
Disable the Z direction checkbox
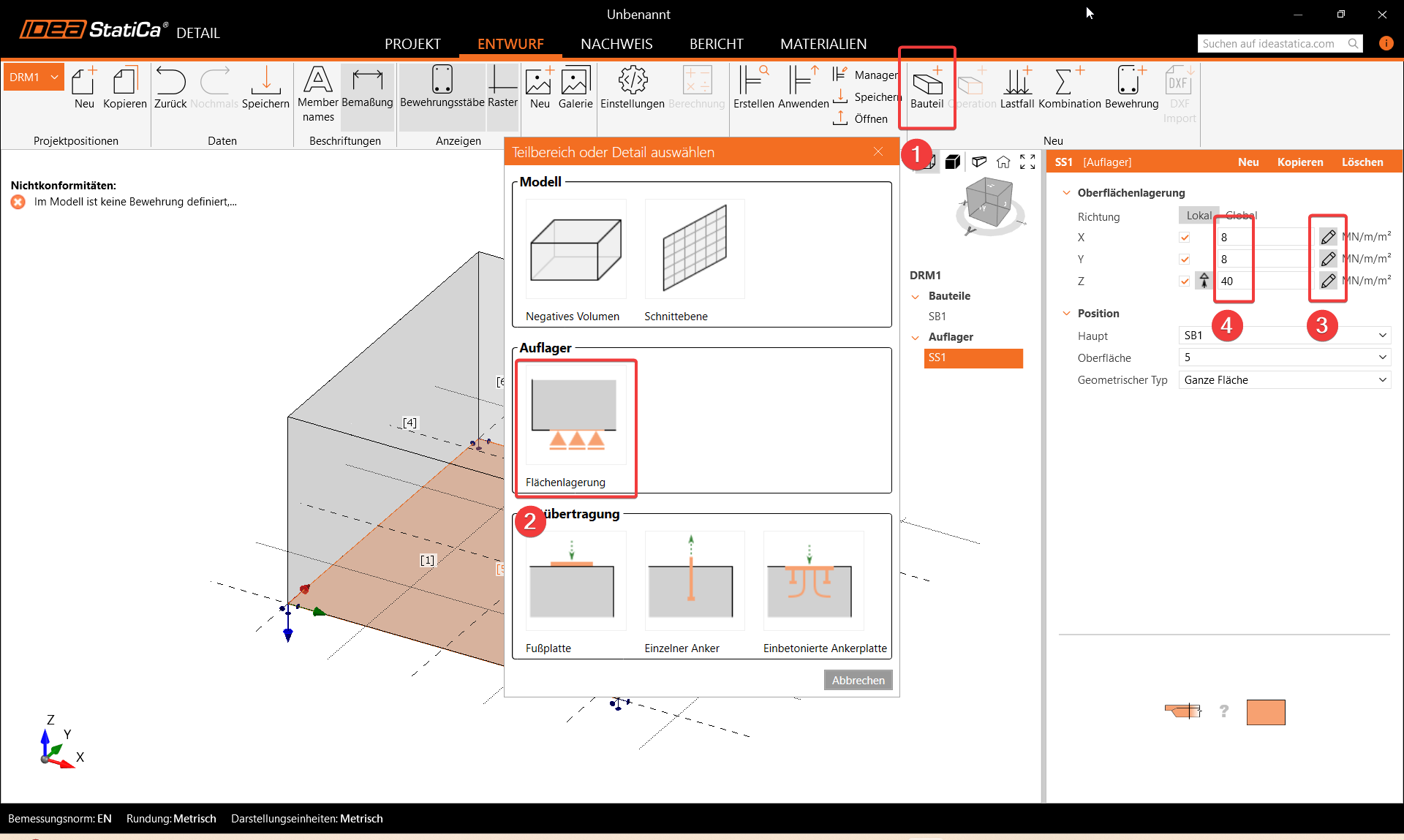click(x=1185, y=281)
